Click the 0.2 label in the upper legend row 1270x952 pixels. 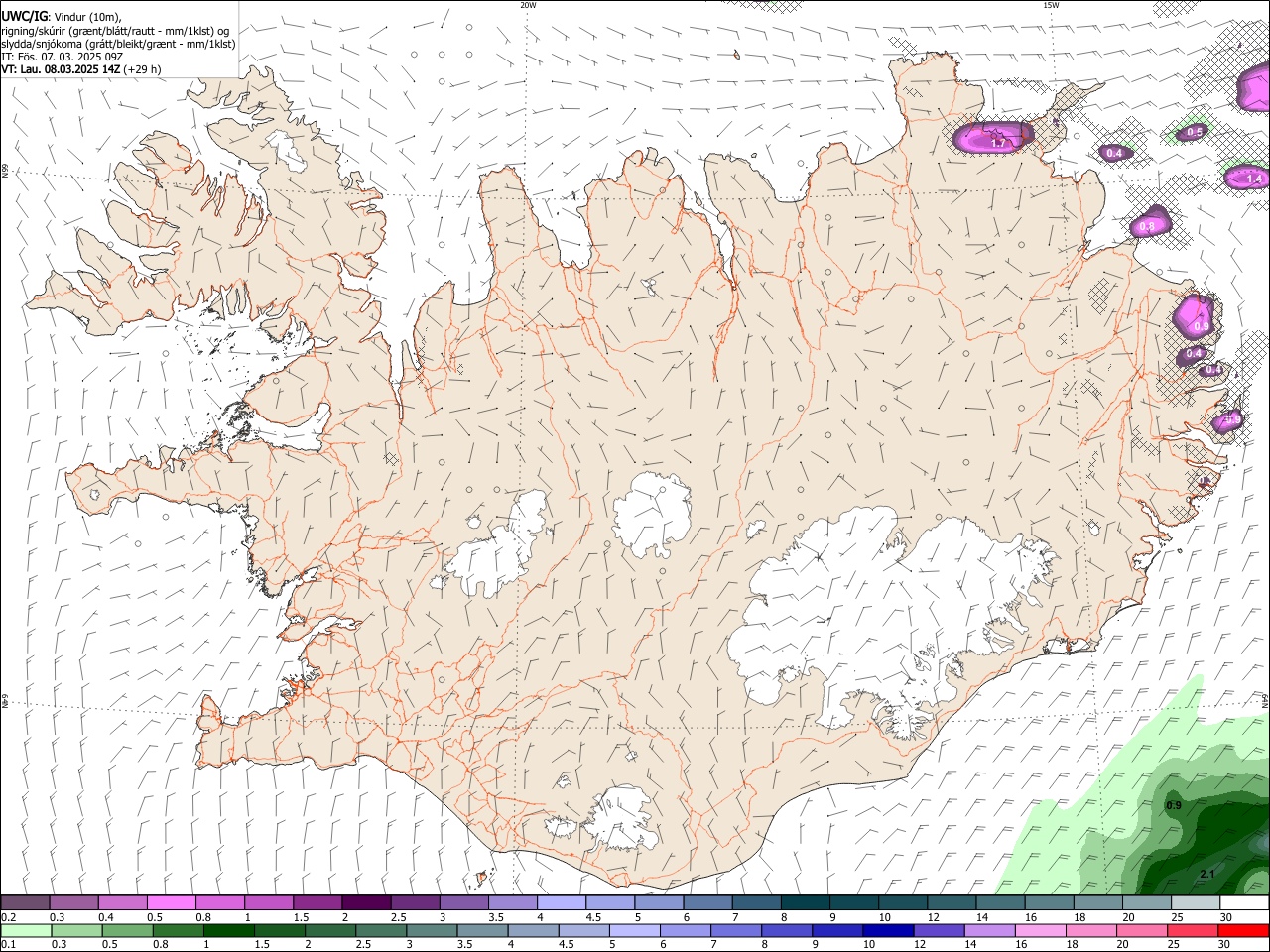click(x=9, y=917)
